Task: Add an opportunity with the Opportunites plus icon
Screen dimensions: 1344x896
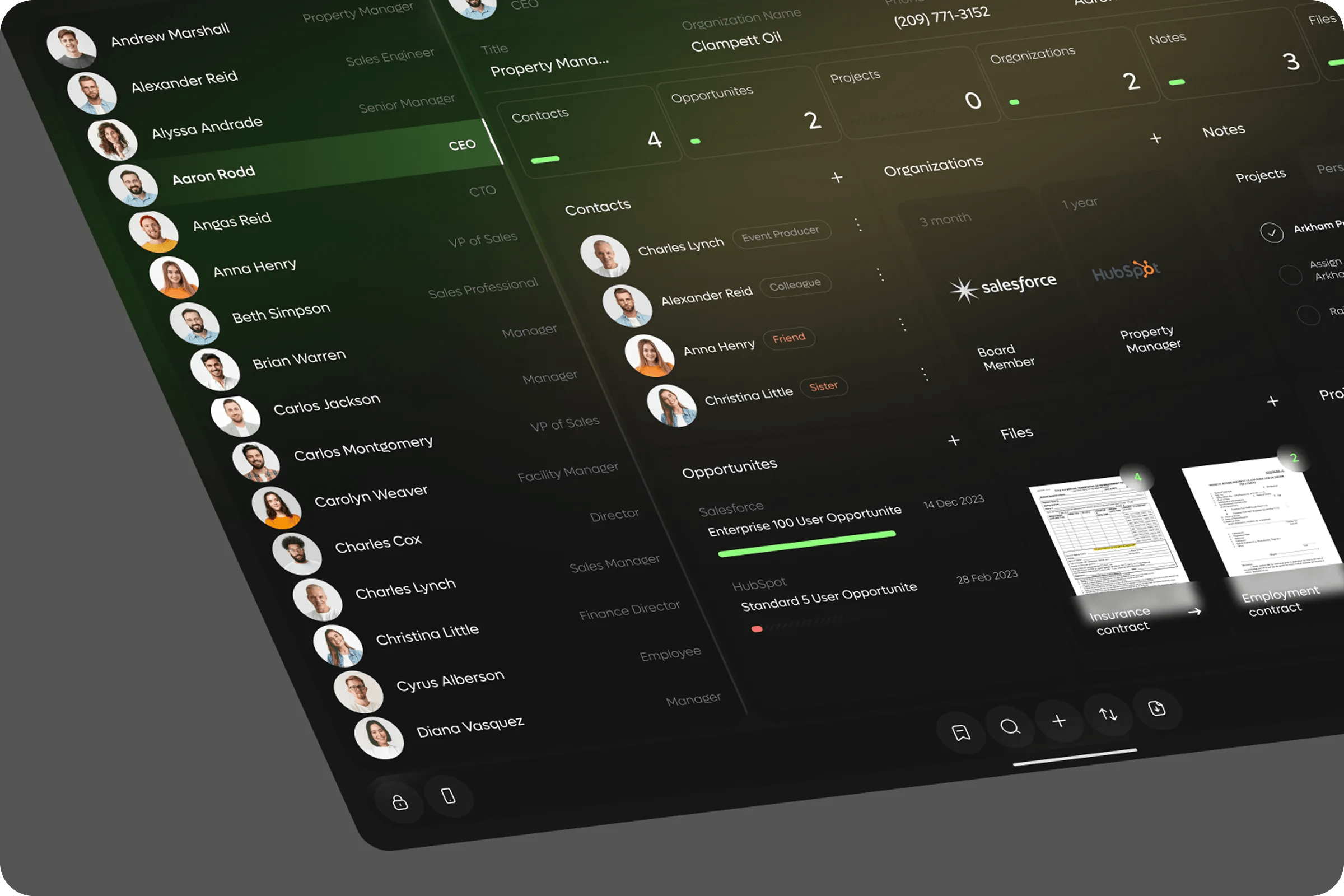Action: pyautogui.click(x=954, y=441)
